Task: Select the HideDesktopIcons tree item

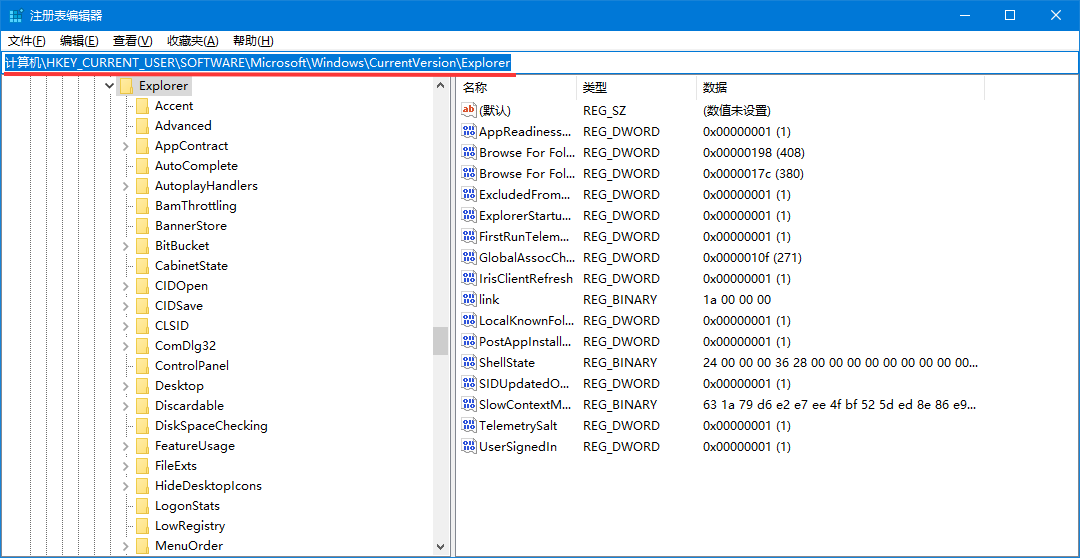Action: point(208,486)
